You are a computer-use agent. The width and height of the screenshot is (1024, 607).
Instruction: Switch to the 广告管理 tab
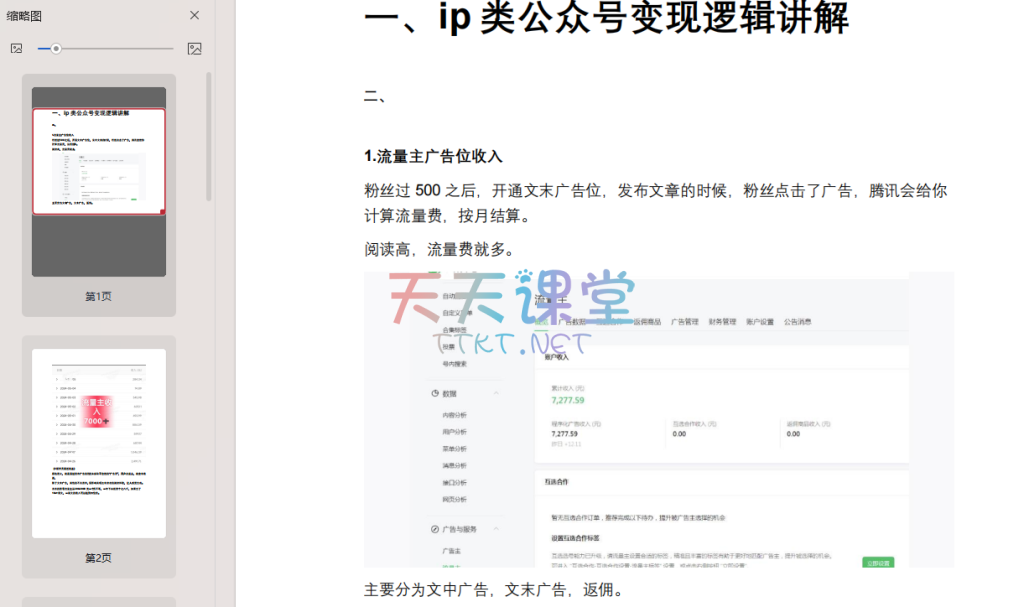(685, 322)
